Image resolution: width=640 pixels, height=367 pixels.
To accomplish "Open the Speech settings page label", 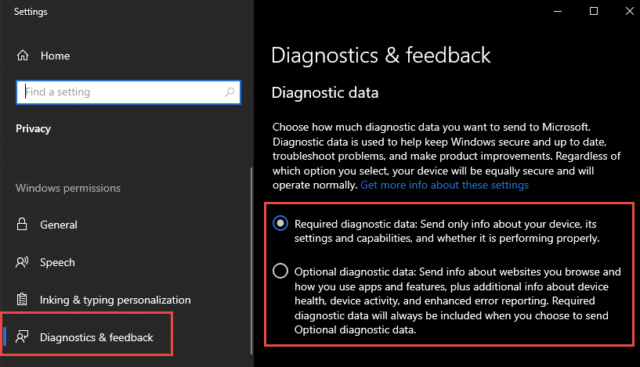I will tap(58, 262).
